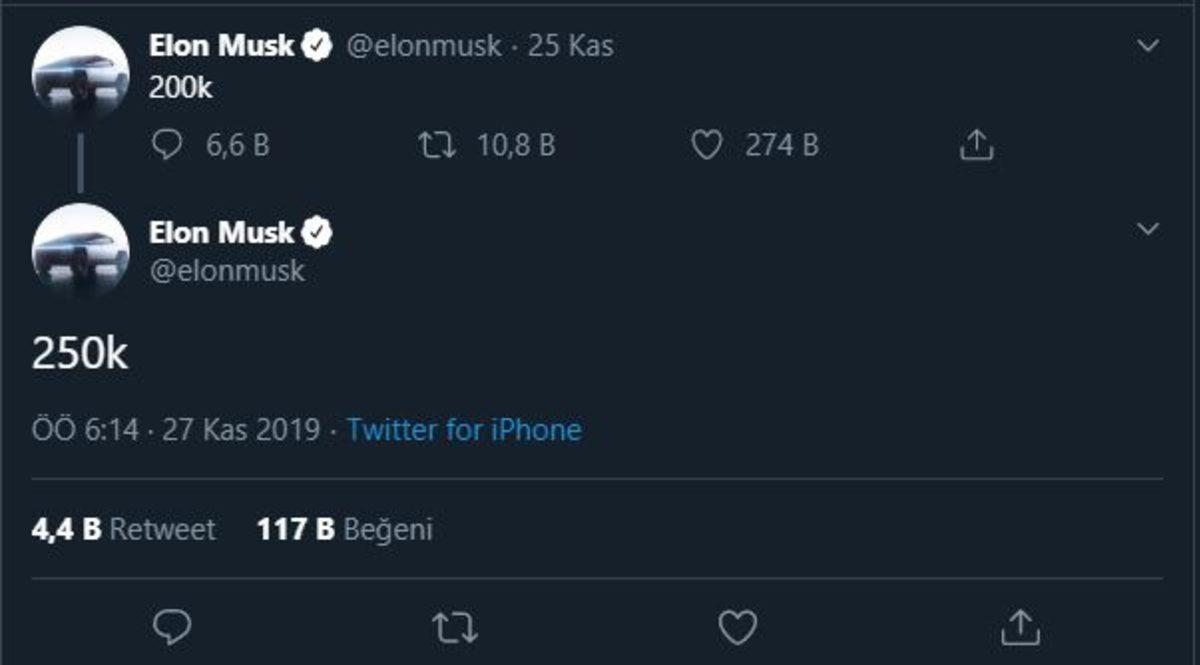Like the 250k tweet
Viewport: 1200px width, 665px height.
click(x=740, y=626)
